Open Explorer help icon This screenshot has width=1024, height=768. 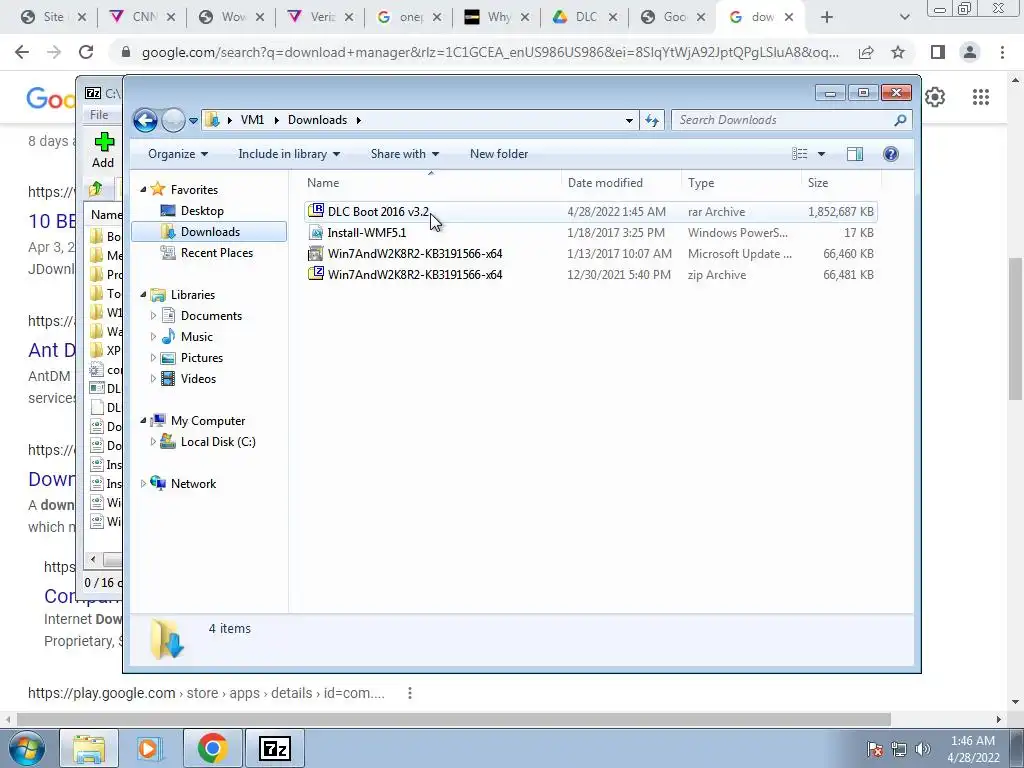(891, 154)
